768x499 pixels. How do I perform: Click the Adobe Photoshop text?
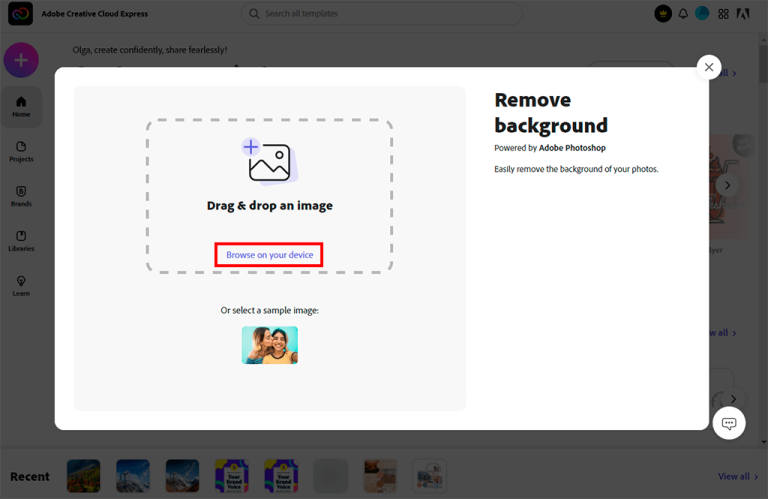[x=572, y=148]
